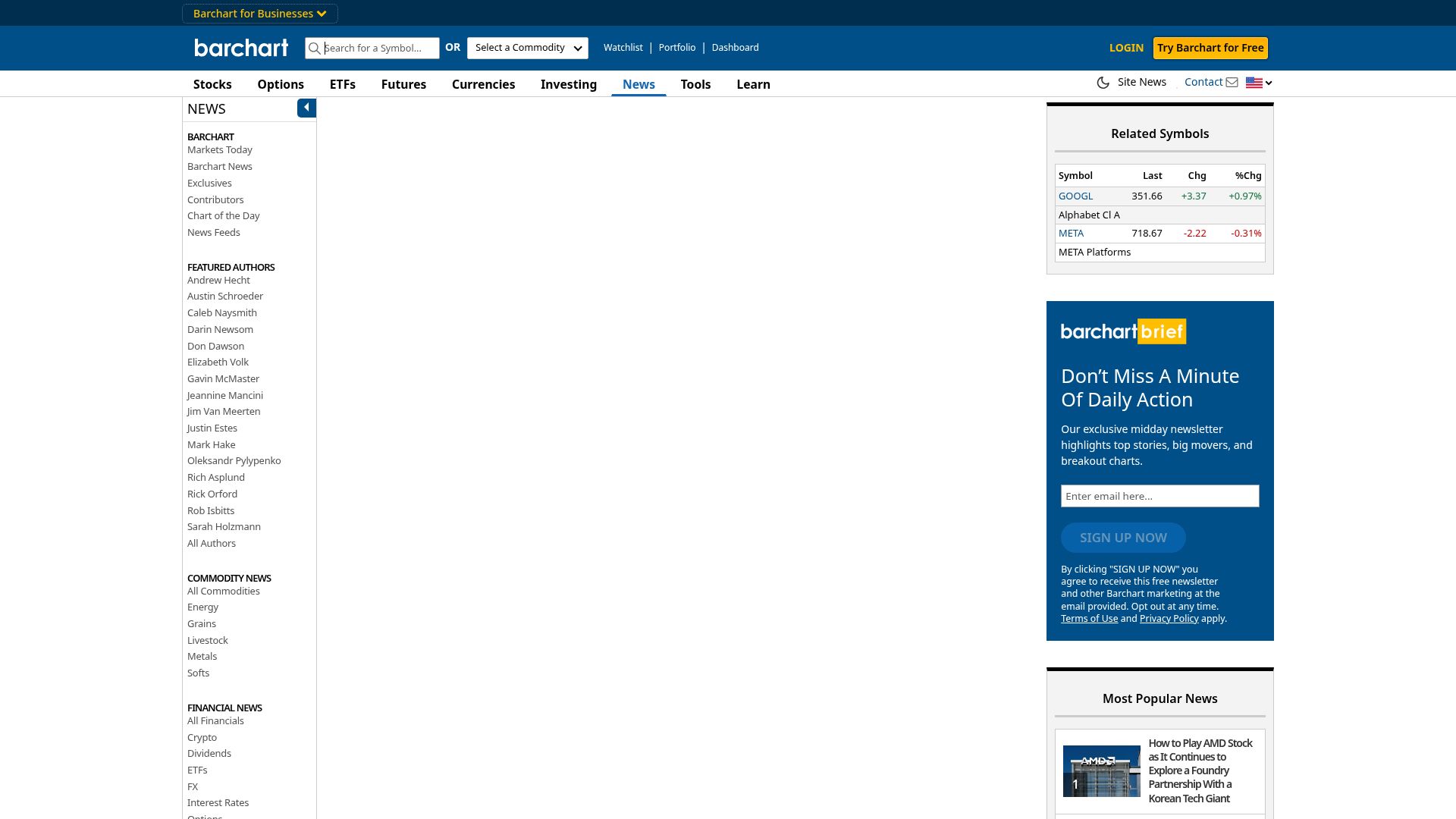Open the Futures menu
Screen dimensions: 1456x819
coord(403,84)
